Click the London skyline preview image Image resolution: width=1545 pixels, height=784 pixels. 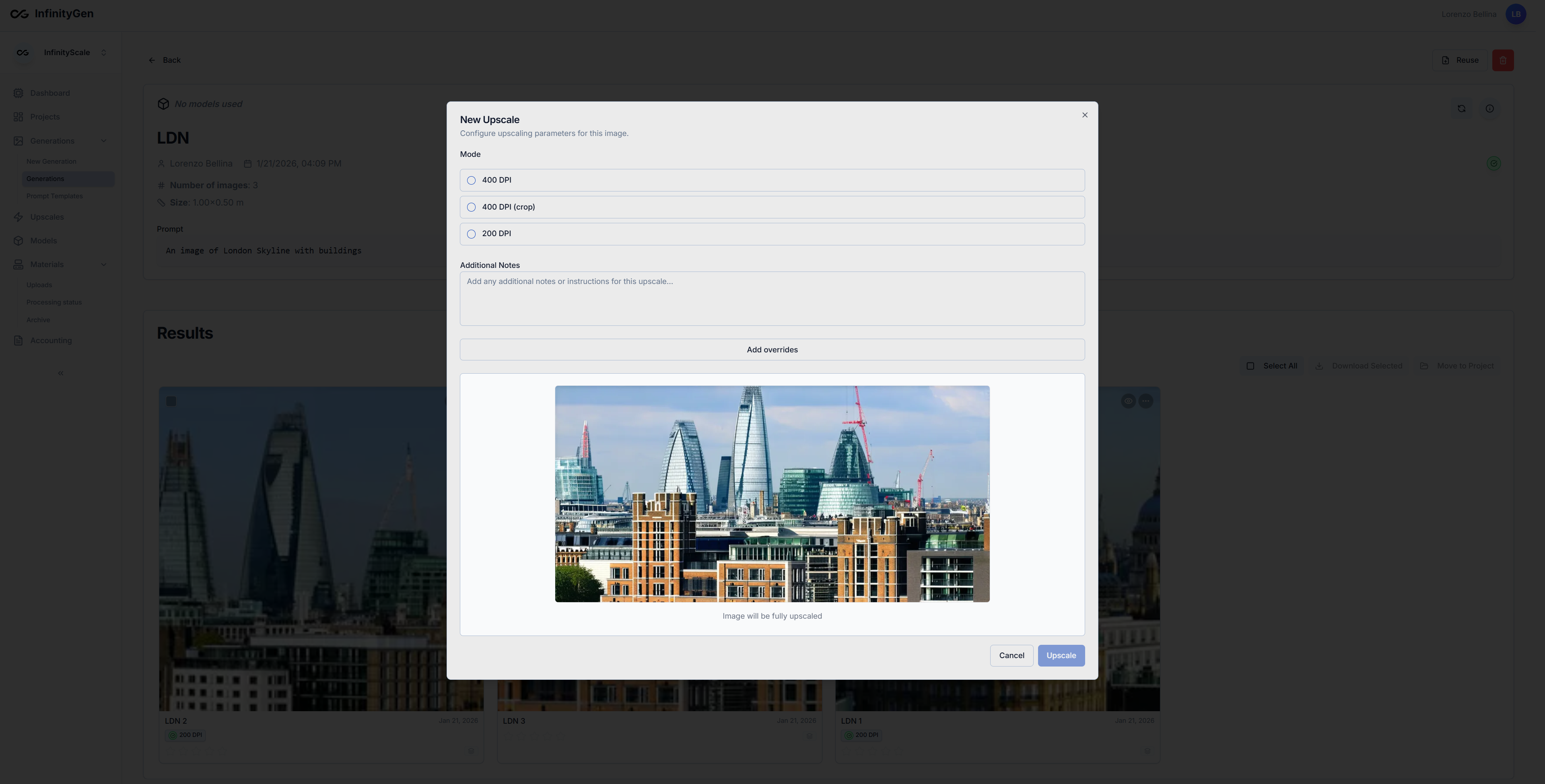772,494
